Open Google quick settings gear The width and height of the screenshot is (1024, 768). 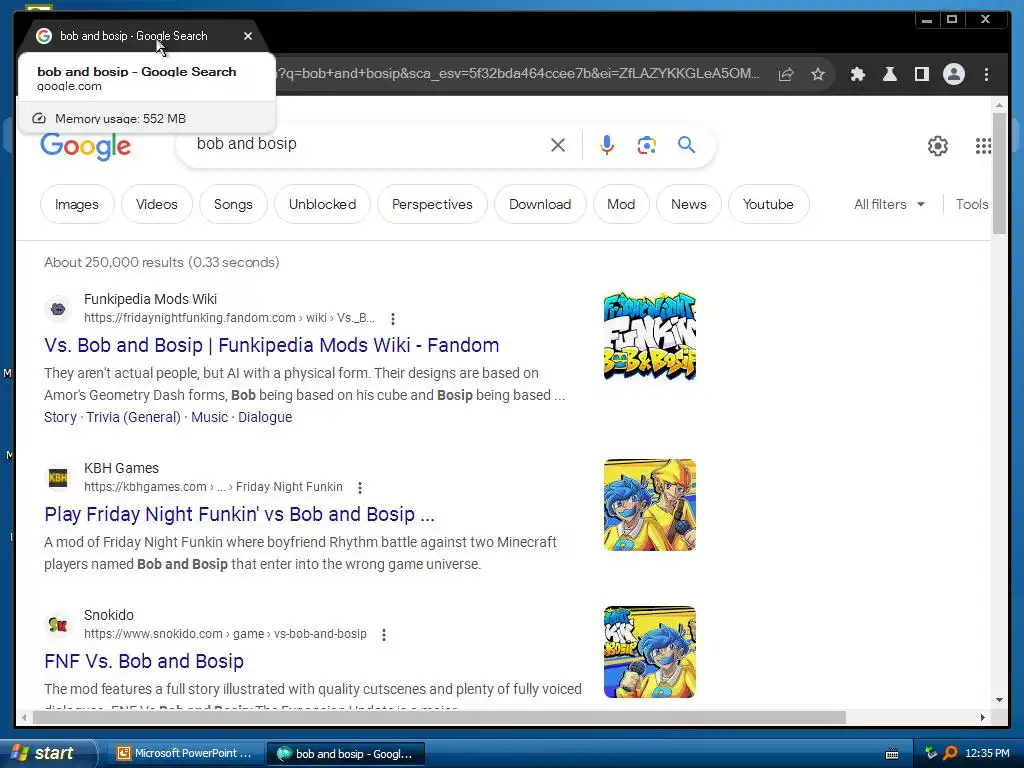tap(938, 146)
